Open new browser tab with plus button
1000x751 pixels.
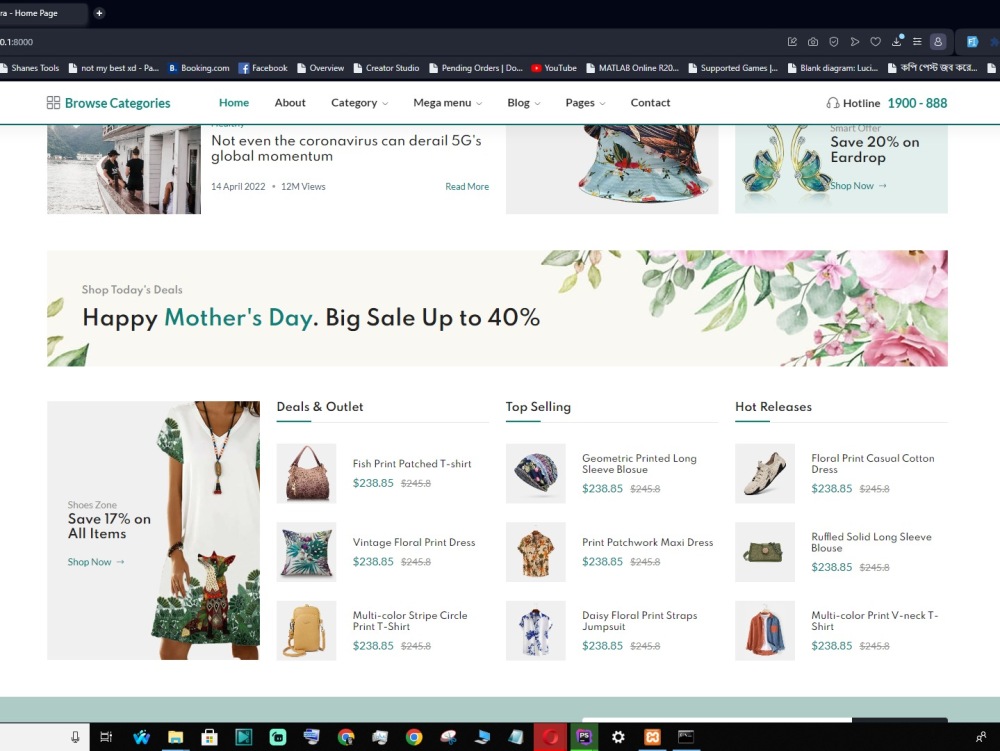click(x=99, y=13)
